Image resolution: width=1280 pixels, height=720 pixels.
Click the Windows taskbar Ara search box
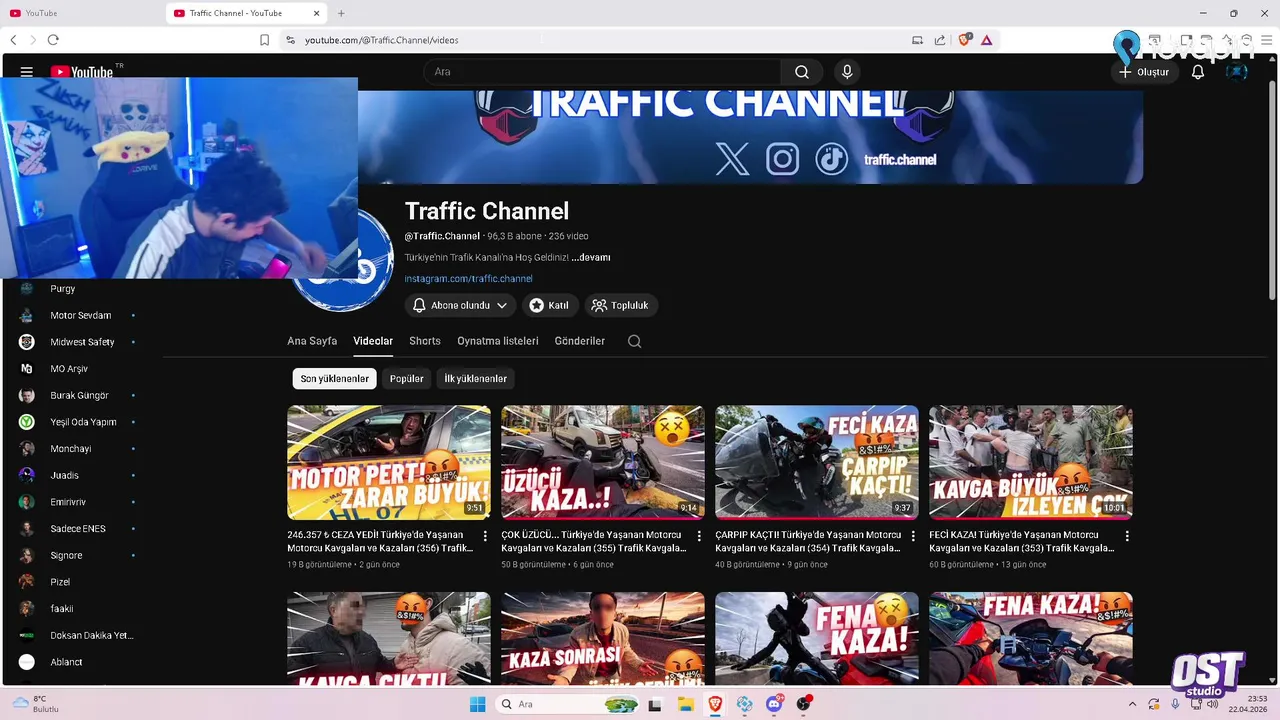pos(567,704)
